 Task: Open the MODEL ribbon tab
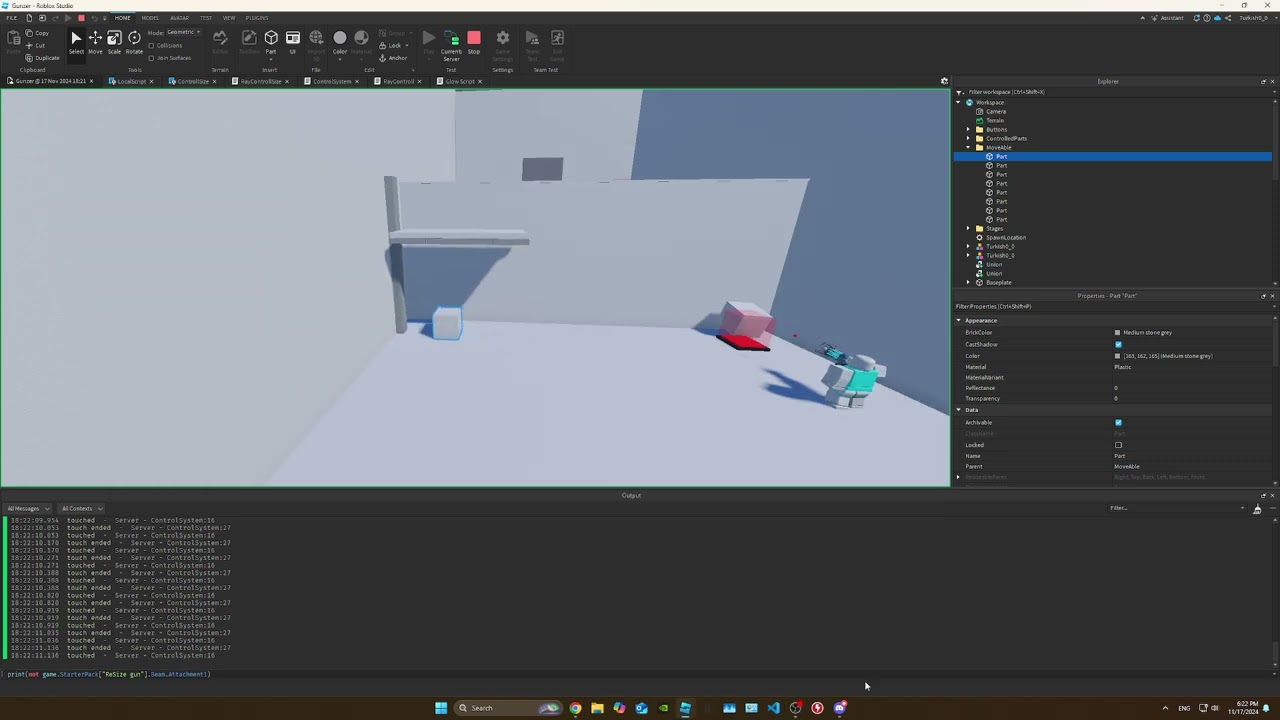pyautogui.click(x=150, y=18)
